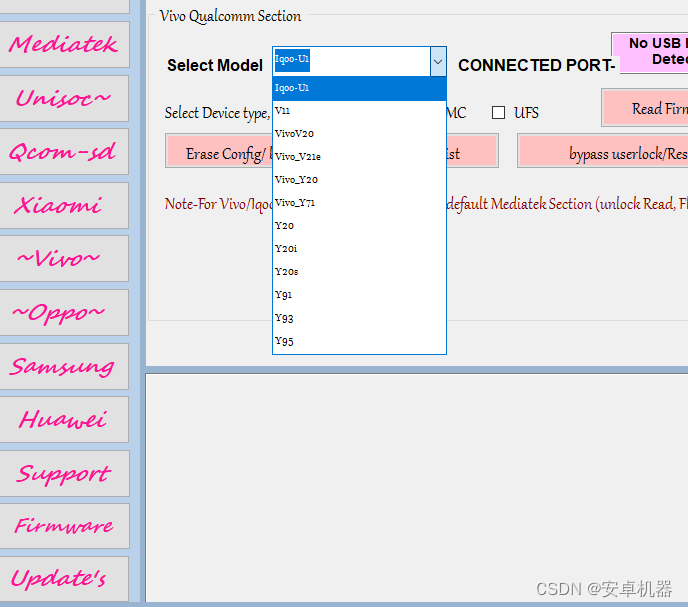The height and width of the screenshot is (607, 688).
Task: Collapse the Select Model dropdown arrow
Action: coord(438,61)
